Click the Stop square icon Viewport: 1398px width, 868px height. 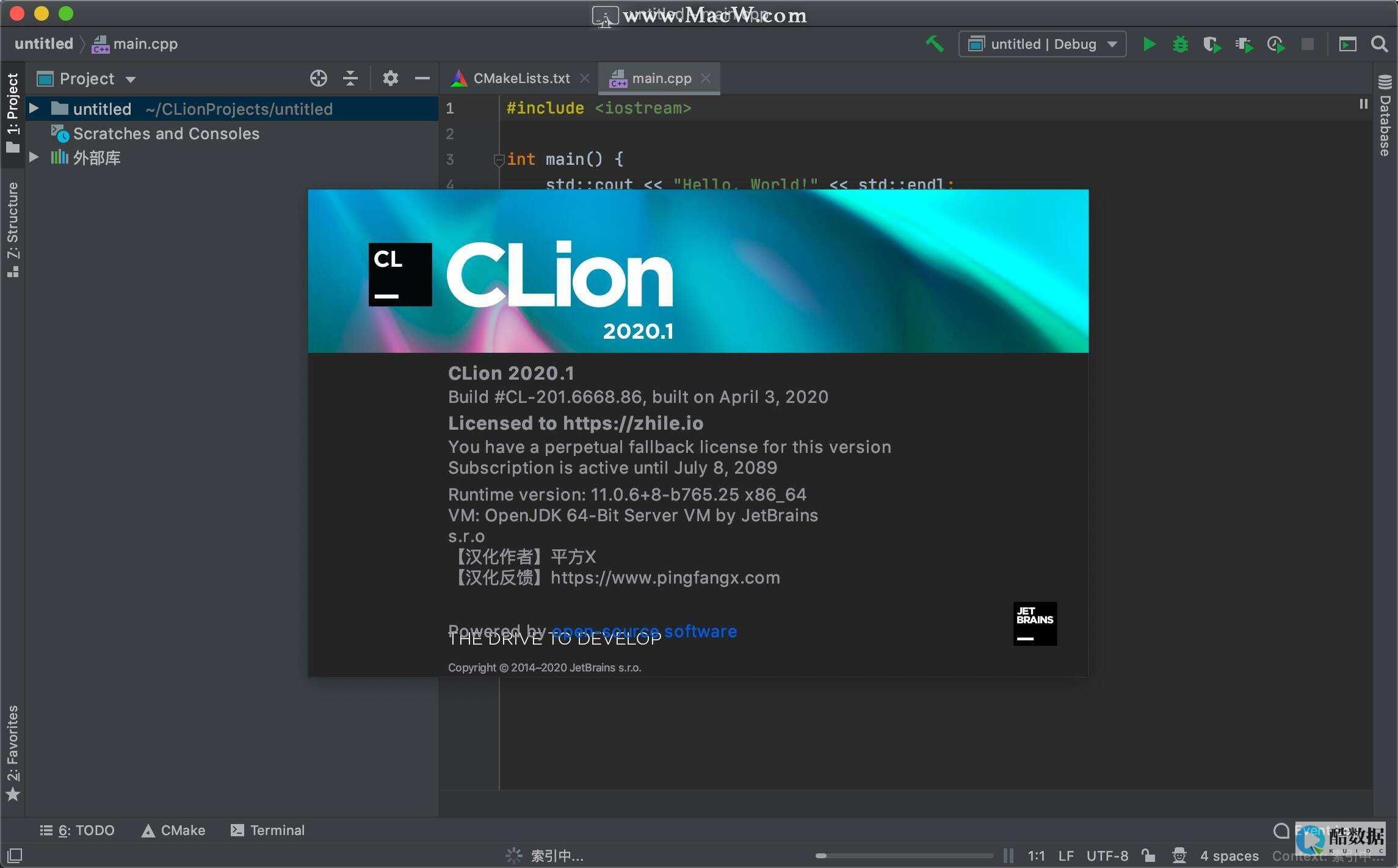tap(1307, 44)
